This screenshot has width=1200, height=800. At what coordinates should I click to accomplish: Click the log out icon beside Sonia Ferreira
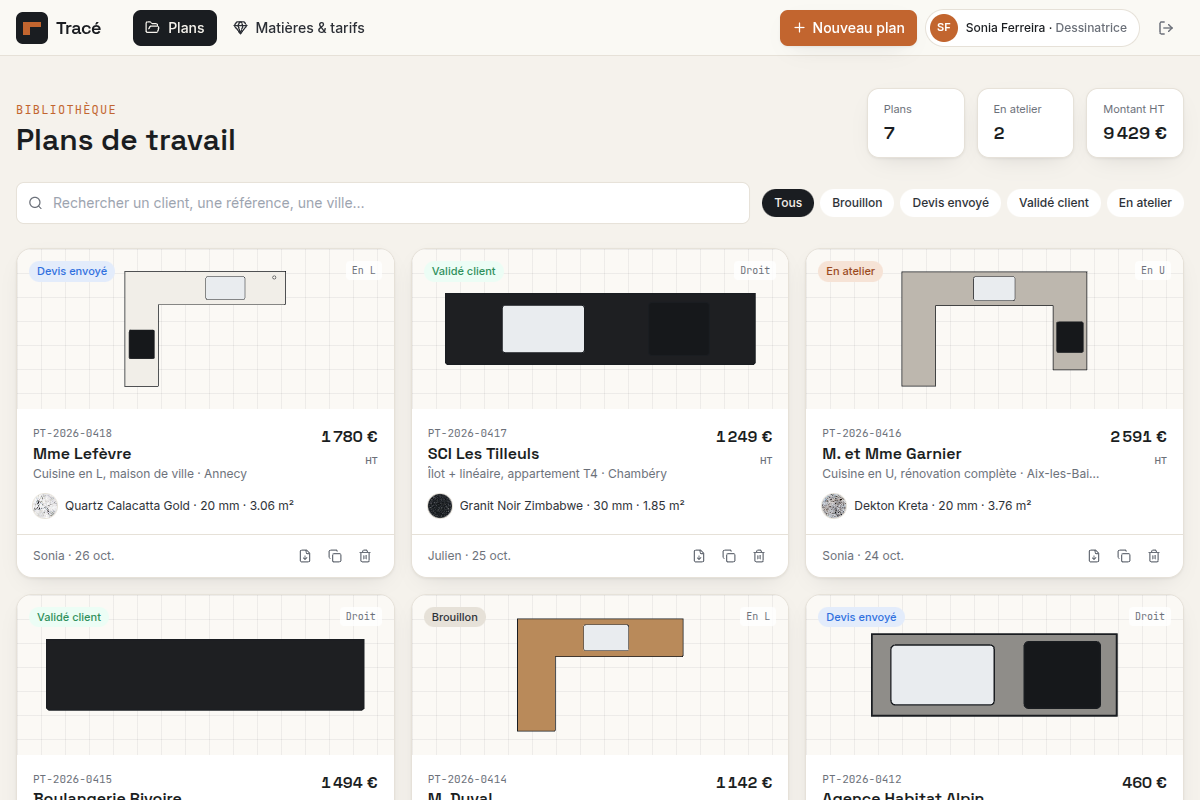coord(1166,28)
